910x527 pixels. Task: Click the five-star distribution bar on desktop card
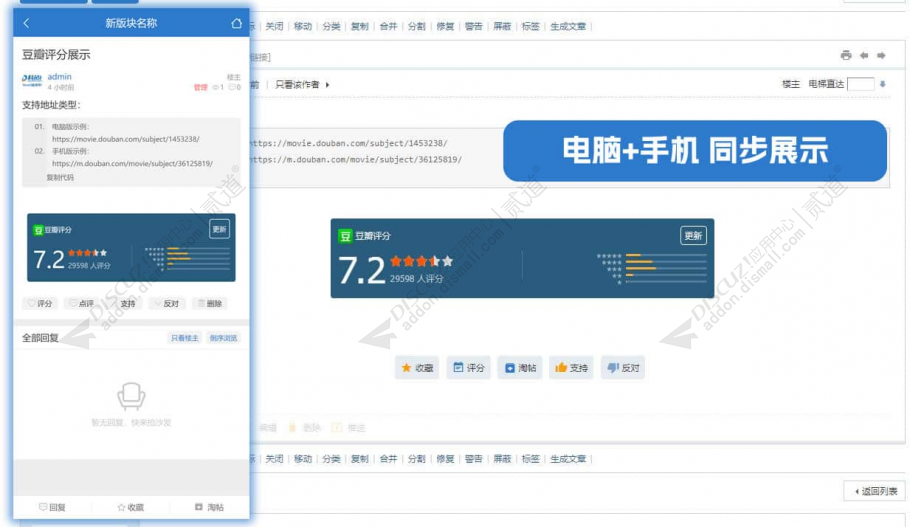pyautogui.click(x=666, y=255)
